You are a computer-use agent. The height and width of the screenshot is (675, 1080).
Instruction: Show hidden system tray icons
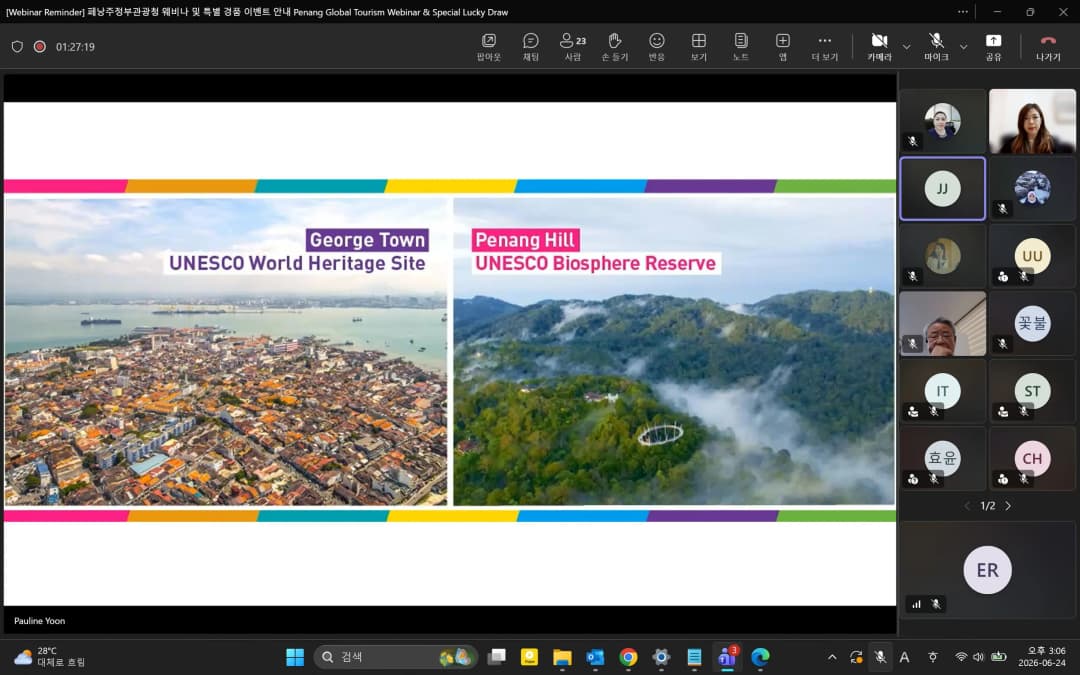tap(832, 657)
